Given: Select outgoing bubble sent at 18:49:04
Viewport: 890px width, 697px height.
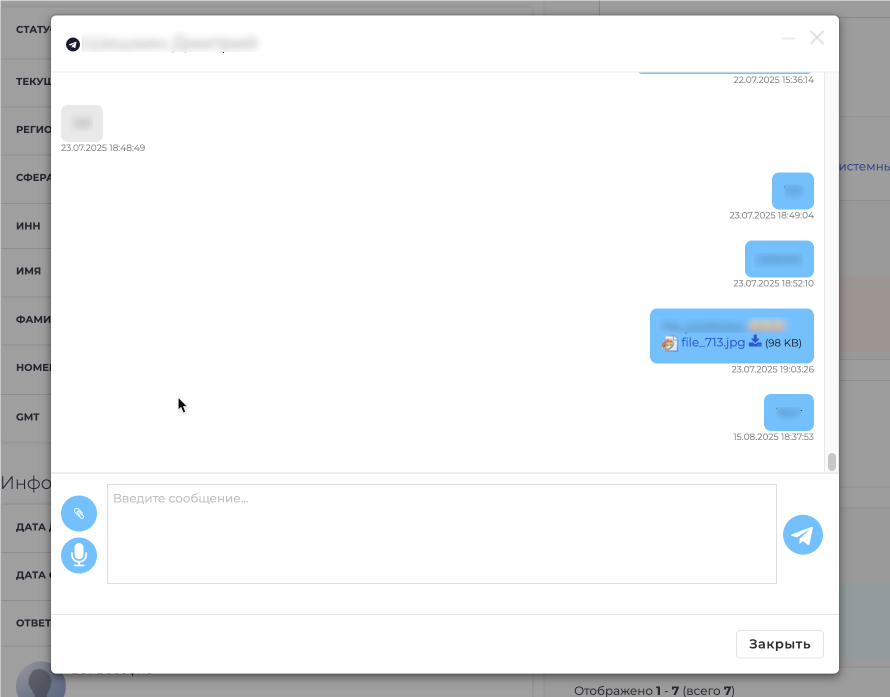Looking at the screenshot, I should (793, 191).
